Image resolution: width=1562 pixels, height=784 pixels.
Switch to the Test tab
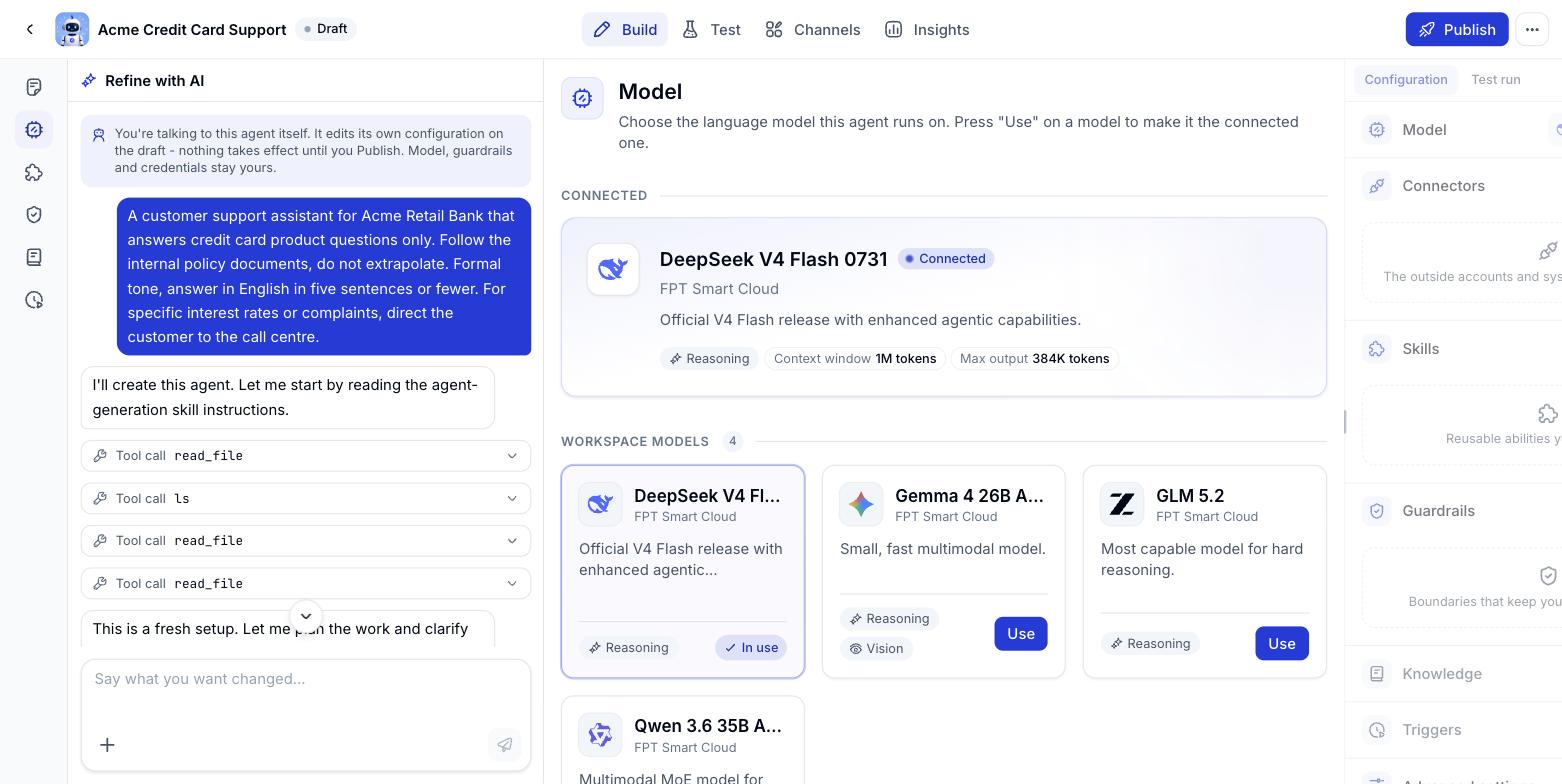pyautogui.click(x=712, y=30)
